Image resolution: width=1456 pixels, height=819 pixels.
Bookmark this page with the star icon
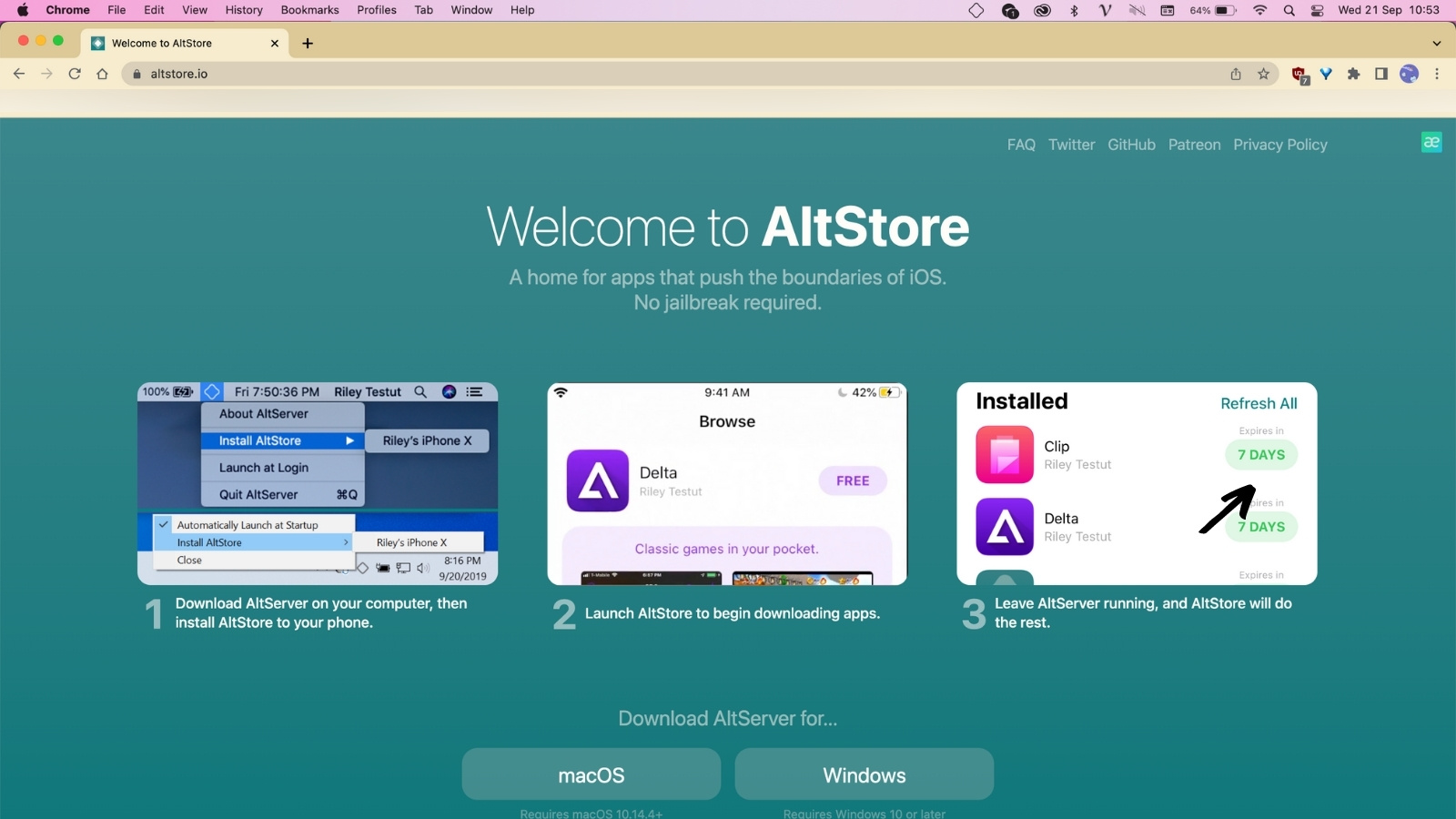(x=1263, y=74)
